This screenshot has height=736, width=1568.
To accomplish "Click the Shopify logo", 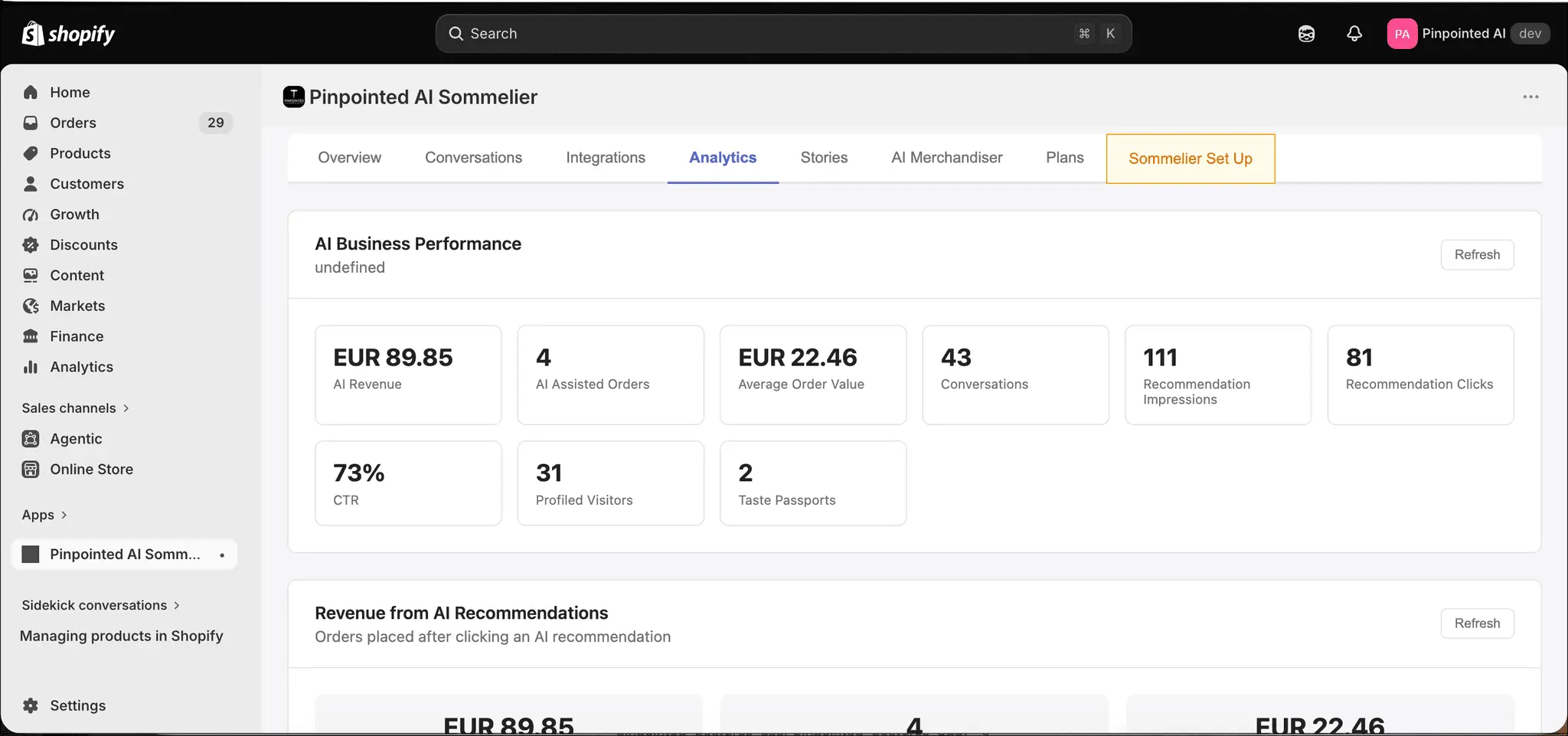I will coord(68,34).
